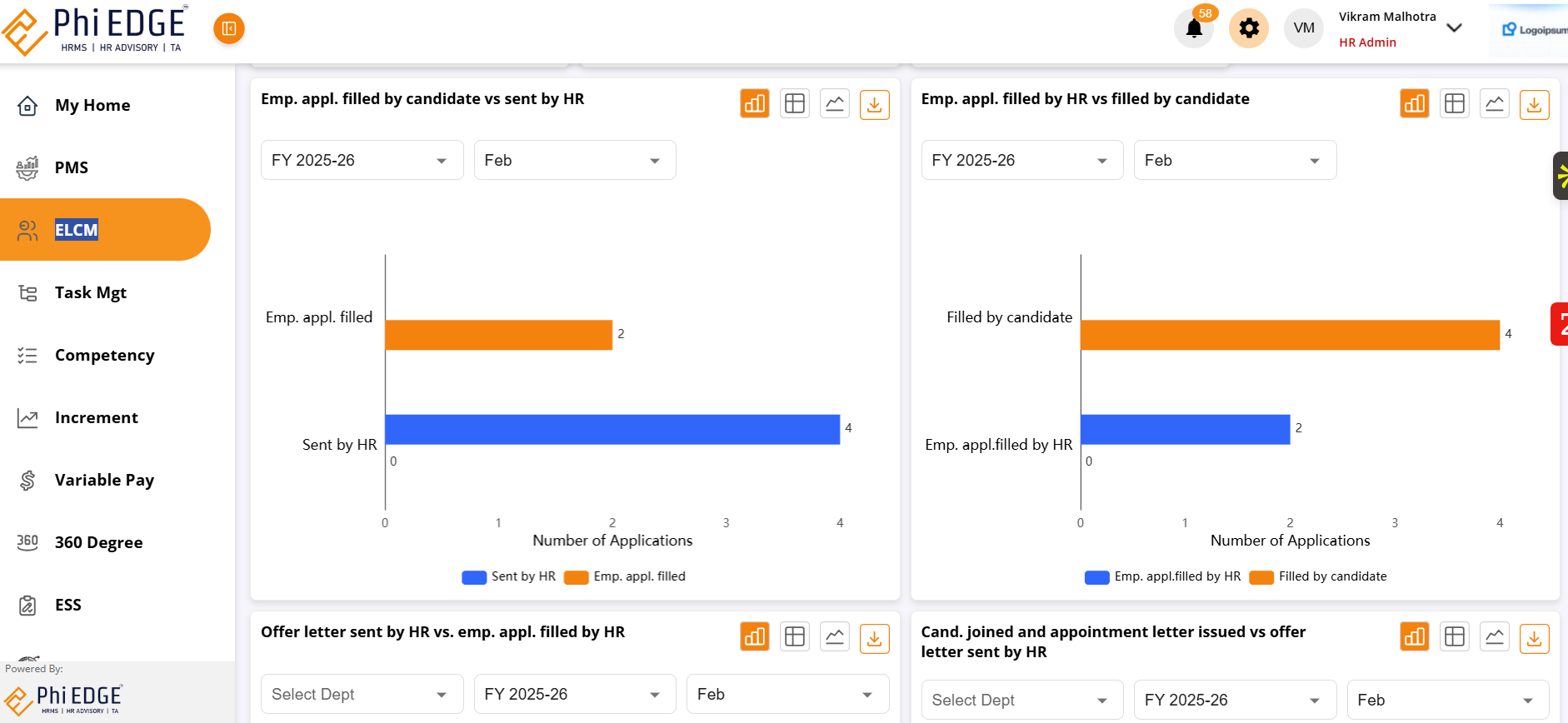This screenshot has height=723, width=1568.
Task: Open the PMS menu item
Action: click(72, 167)
